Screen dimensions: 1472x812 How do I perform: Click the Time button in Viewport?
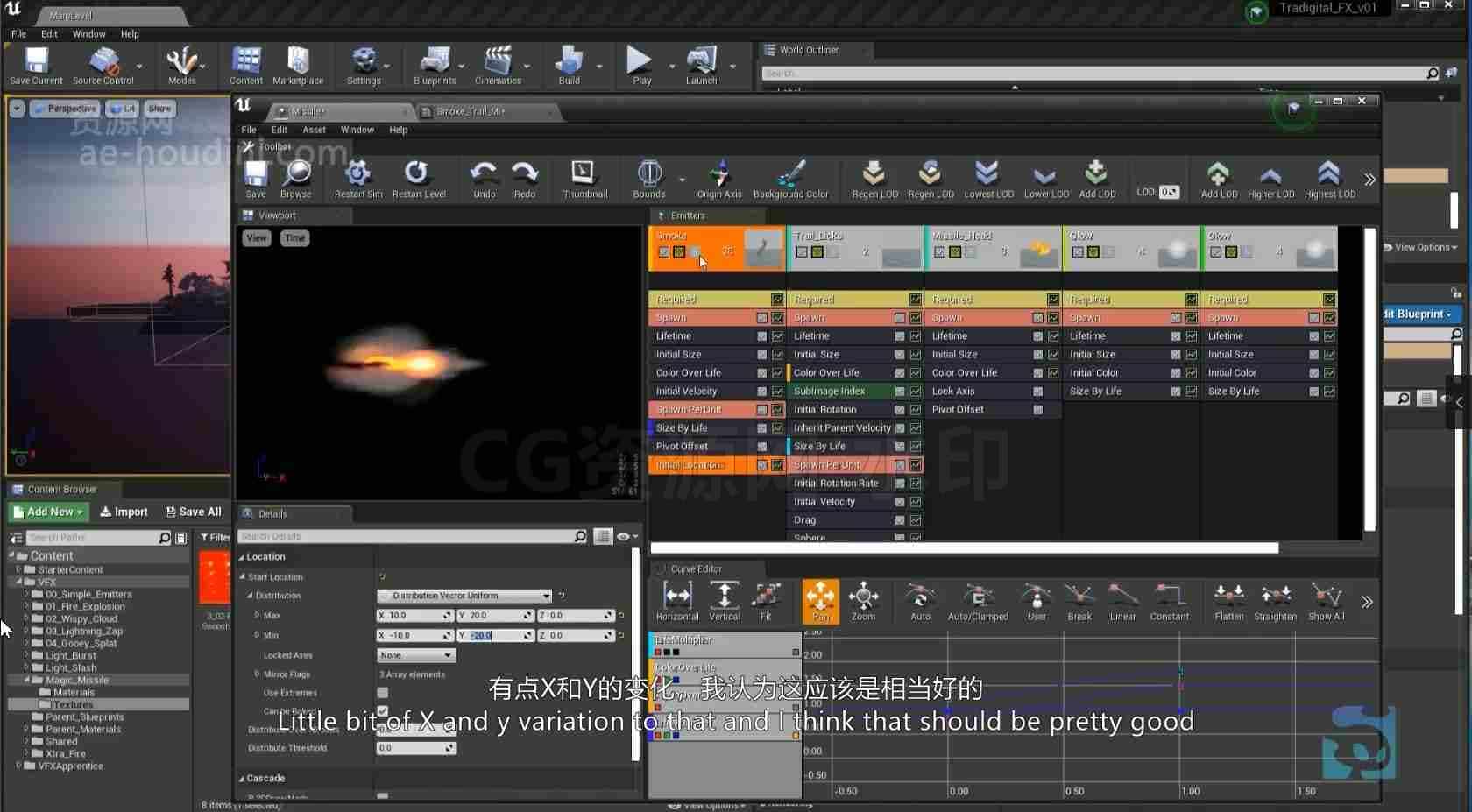[295, 238]
